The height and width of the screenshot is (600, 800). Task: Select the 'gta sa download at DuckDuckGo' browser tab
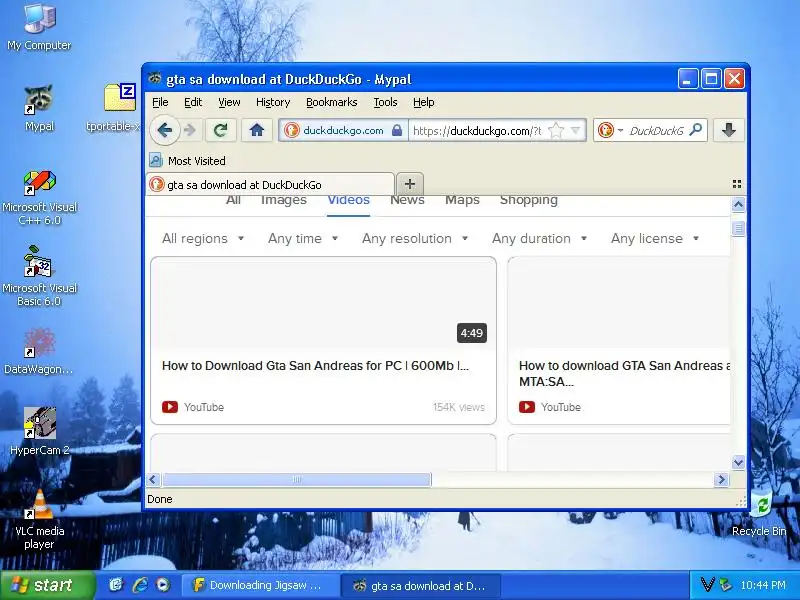click(x=270, y=184)
